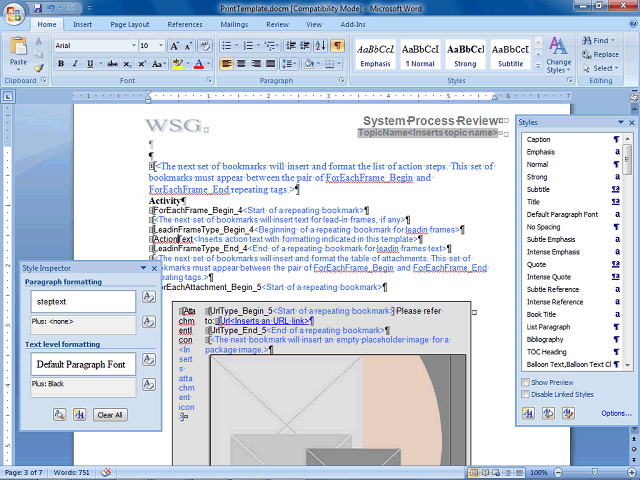
Task: Align text left
Action: (x=227, y=64)
